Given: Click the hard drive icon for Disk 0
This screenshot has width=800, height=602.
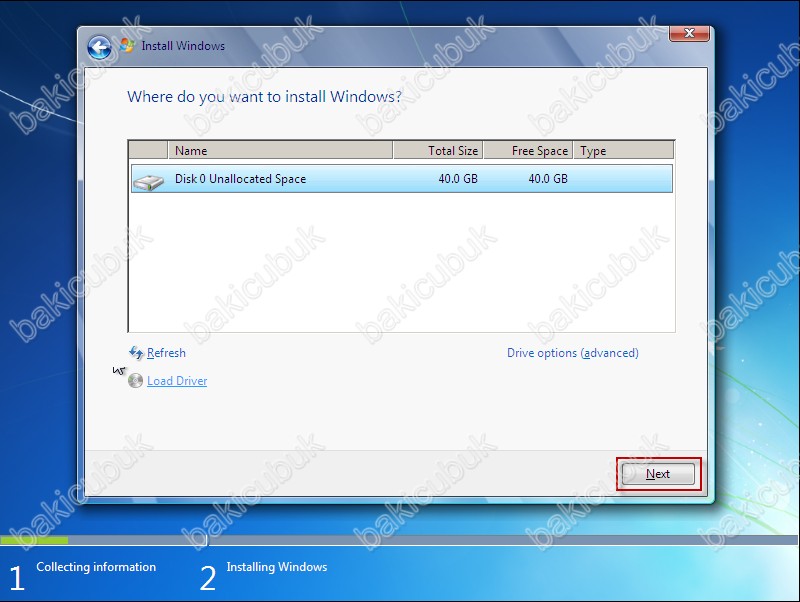Looking at the screenshot, I should [148, 181].
